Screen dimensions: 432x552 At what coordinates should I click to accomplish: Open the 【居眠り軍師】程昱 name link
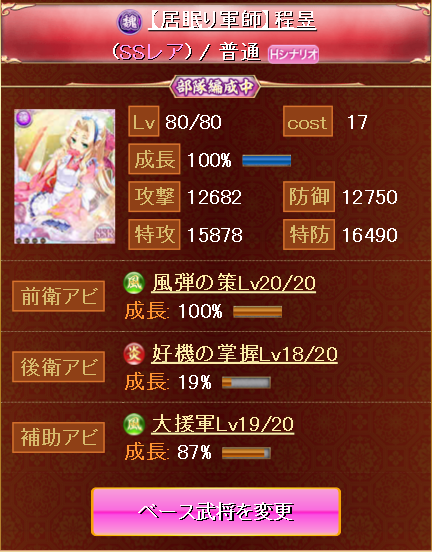click(232, 21)
